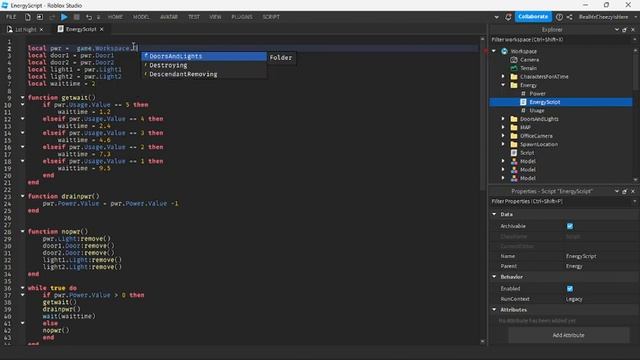The width and height of the screenshot is (640, 360).
Task: Select Camera in Explorer
Action: pyautogui.click(x=529, y=60)
